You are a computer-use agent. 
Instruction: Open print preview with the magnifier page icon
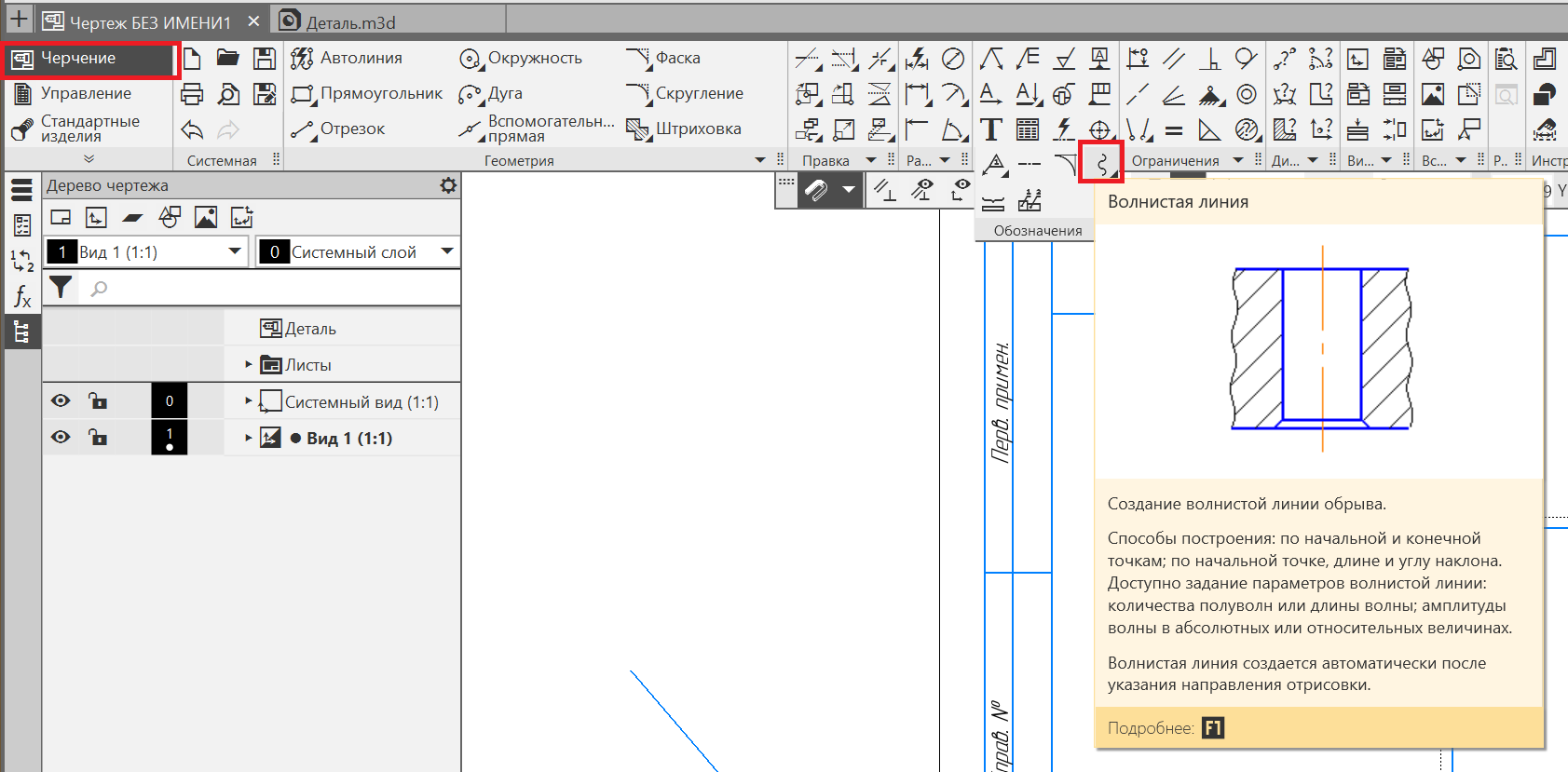[x=228, y=94]
